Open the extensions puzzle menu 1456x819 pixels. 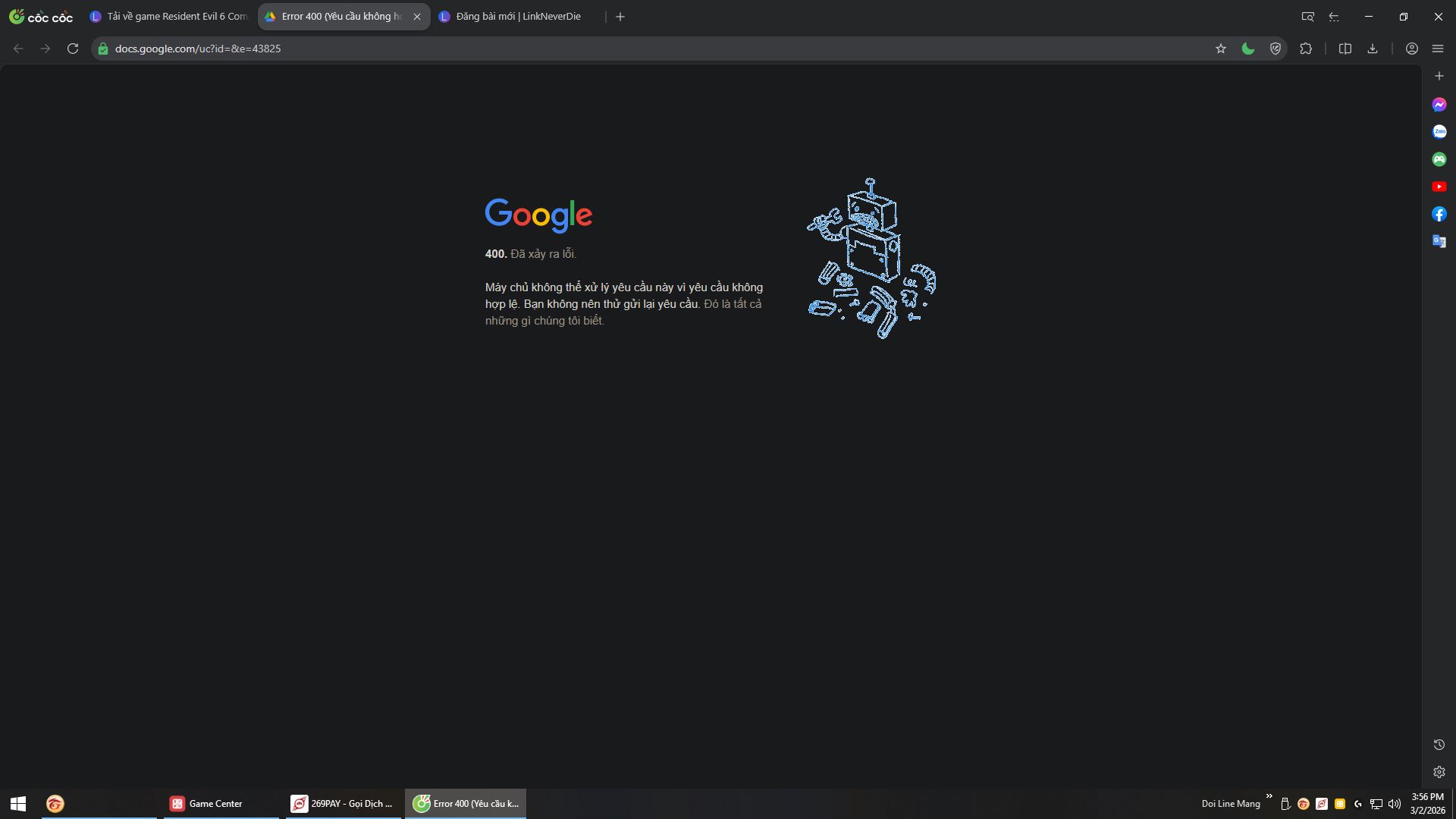(x=1305, y=49)
